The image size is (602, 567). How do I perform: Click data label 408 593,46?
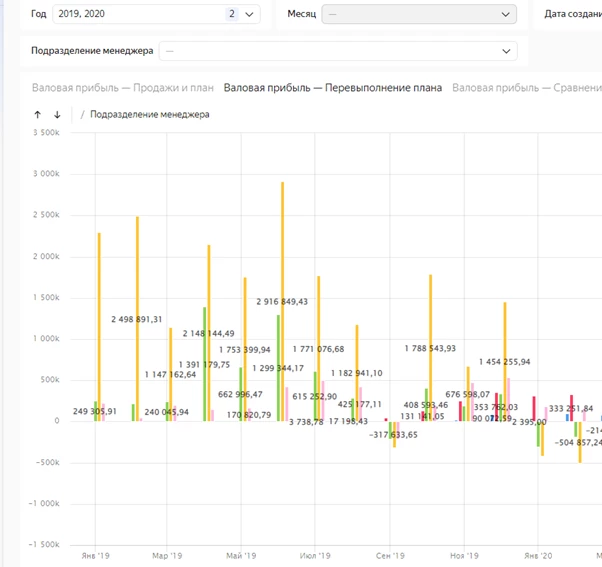pyautogui.click(x=426, y=405)
